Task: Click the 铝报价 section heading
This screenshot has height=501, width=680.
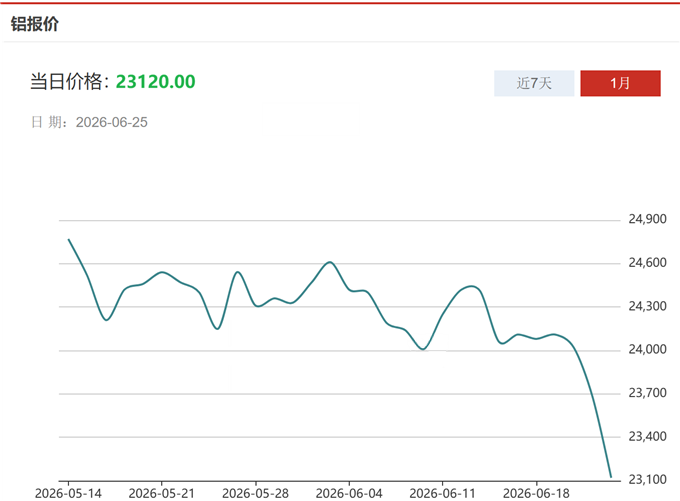Action: 35,24
